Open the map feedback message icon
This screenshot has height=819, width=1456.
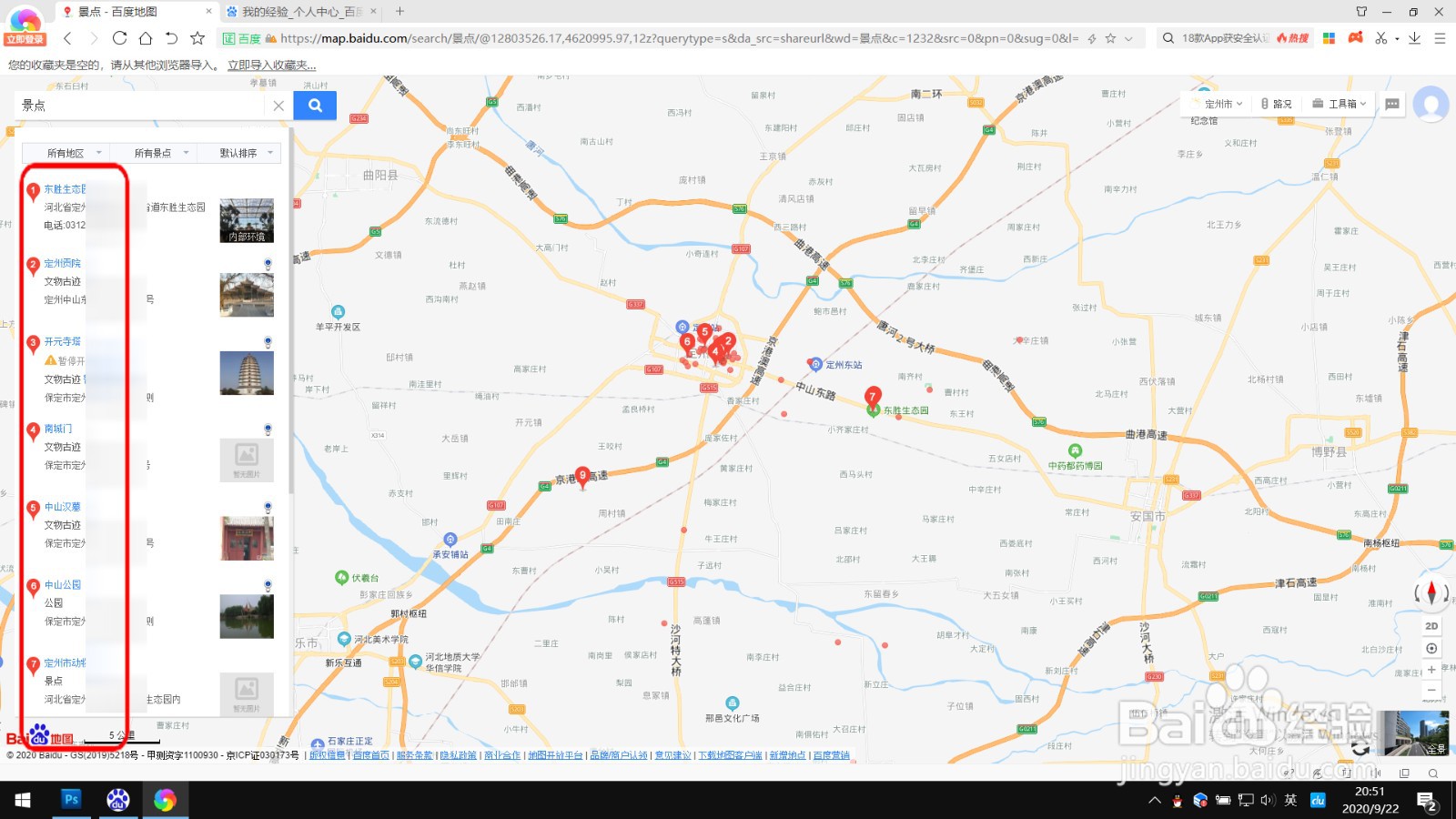(x=1392, y=104)
